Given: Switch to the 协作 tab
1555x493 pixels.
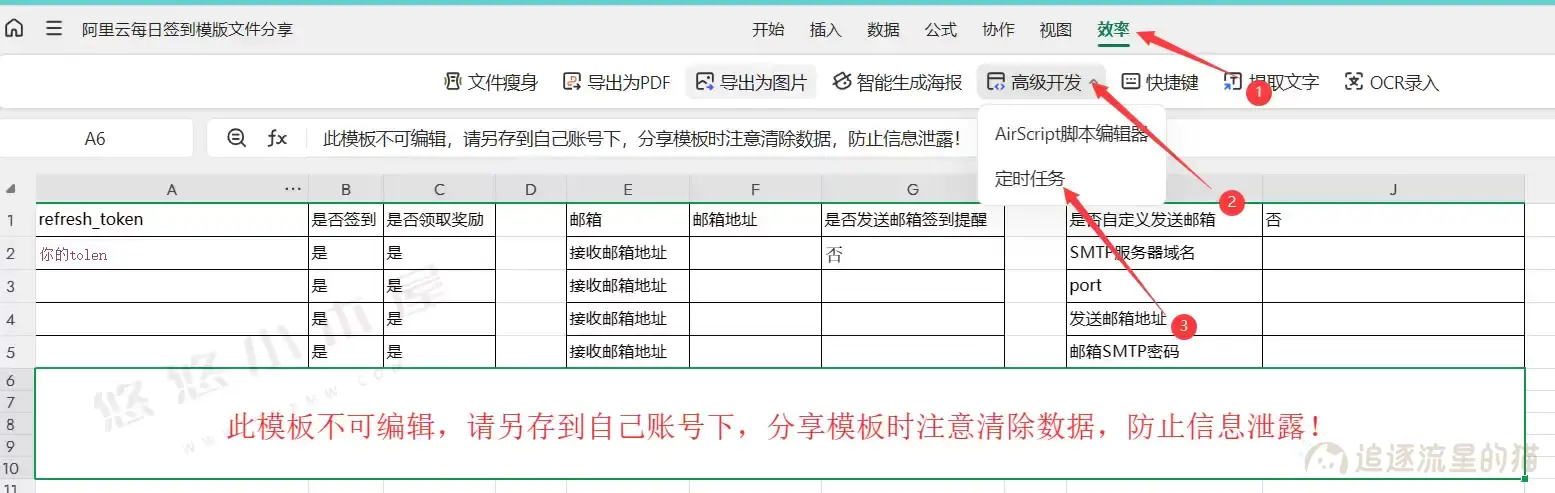Looking at the screenshot, I should click(999, 30).
